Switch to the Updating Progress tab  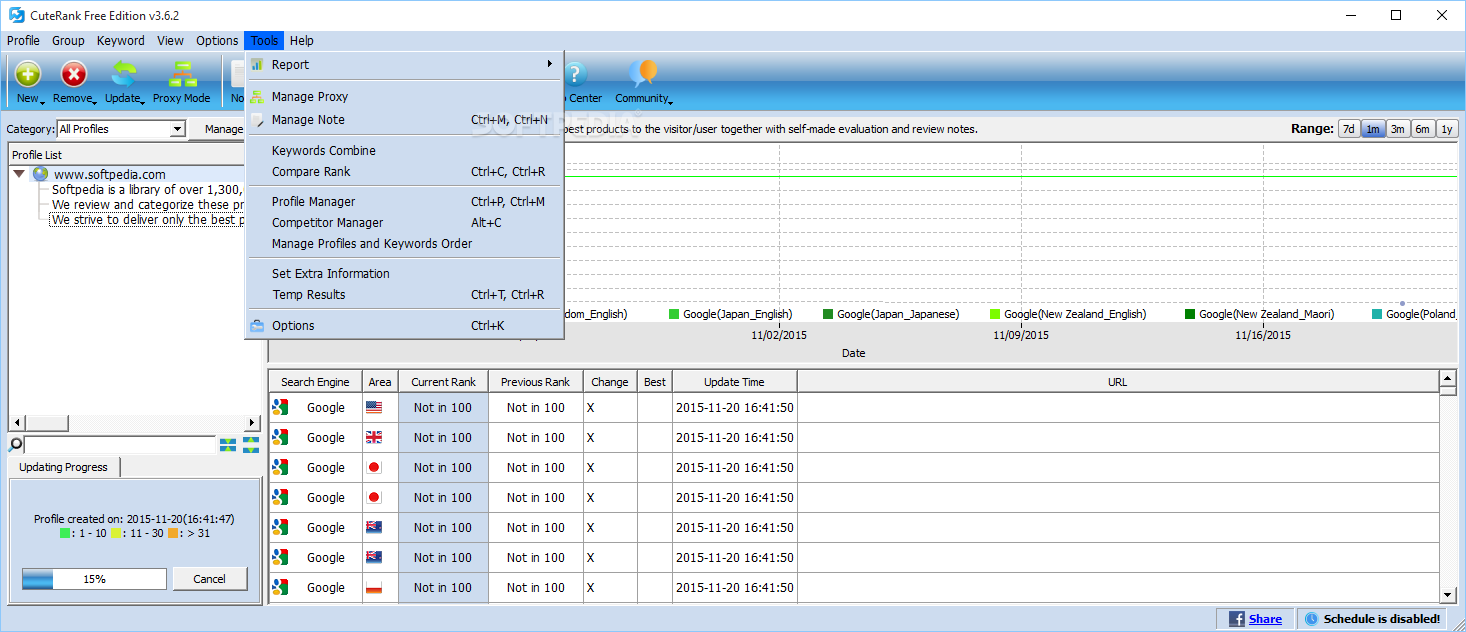pos(63,467)
